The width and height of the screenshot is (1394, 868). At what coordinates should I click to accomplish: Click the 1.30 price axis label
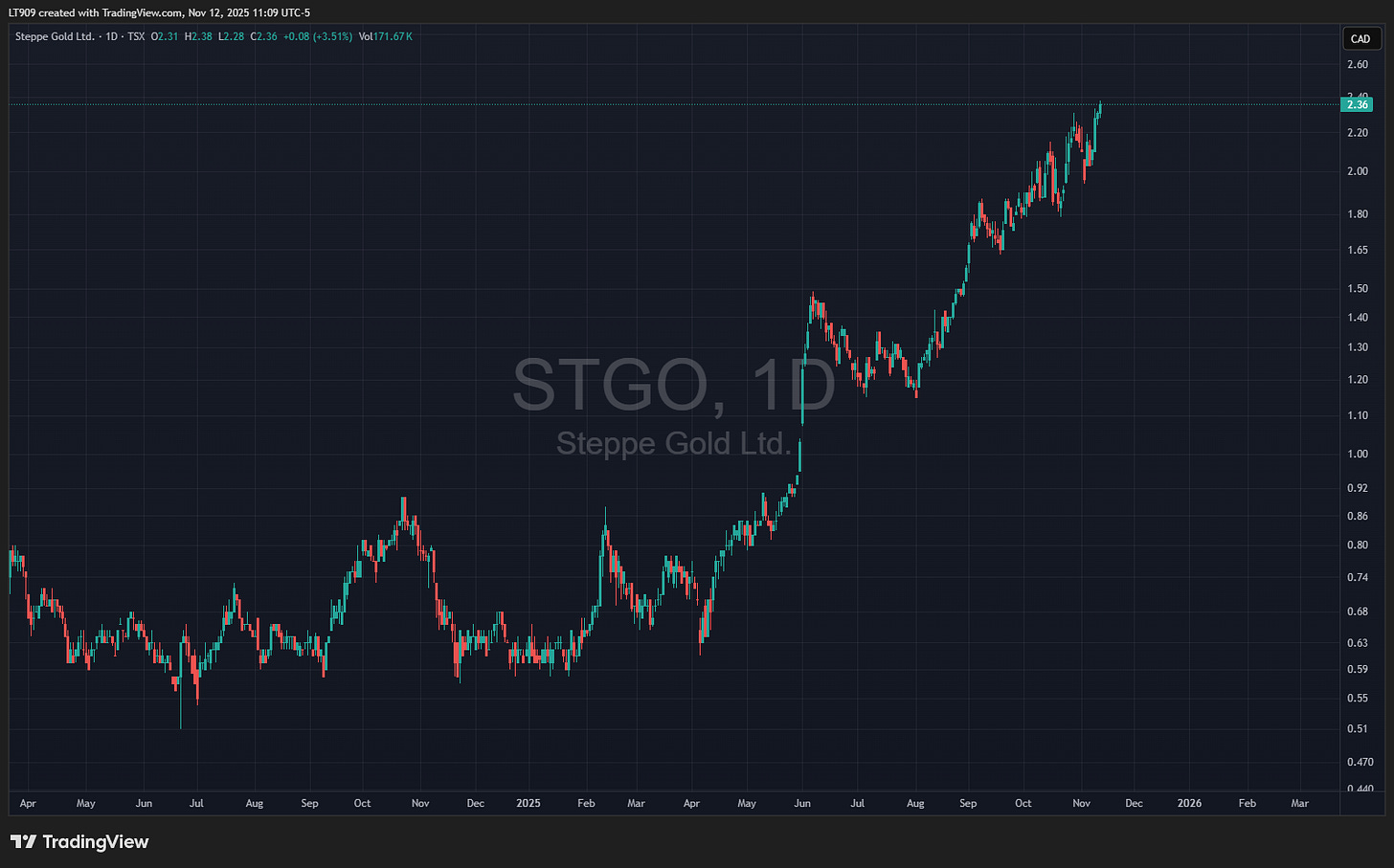coord(1358,347)
